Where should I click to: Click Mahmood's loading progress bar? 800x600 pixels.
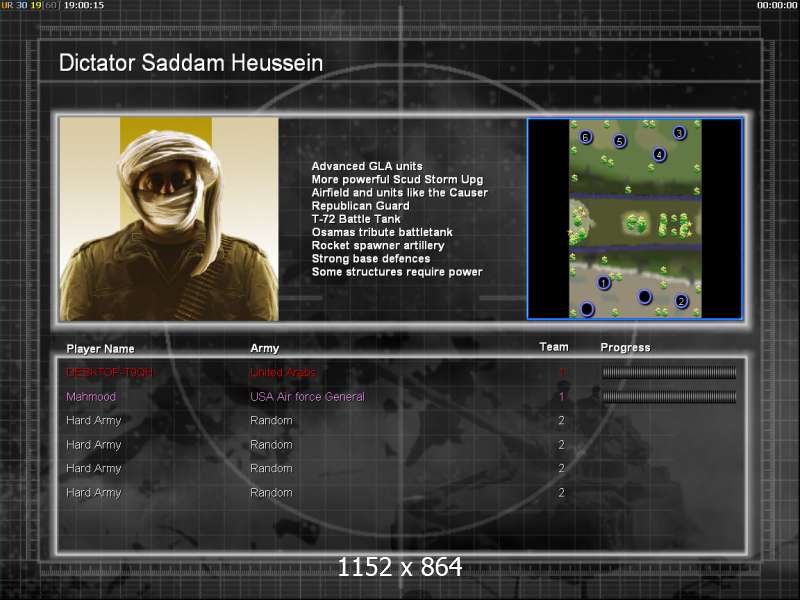669,396
